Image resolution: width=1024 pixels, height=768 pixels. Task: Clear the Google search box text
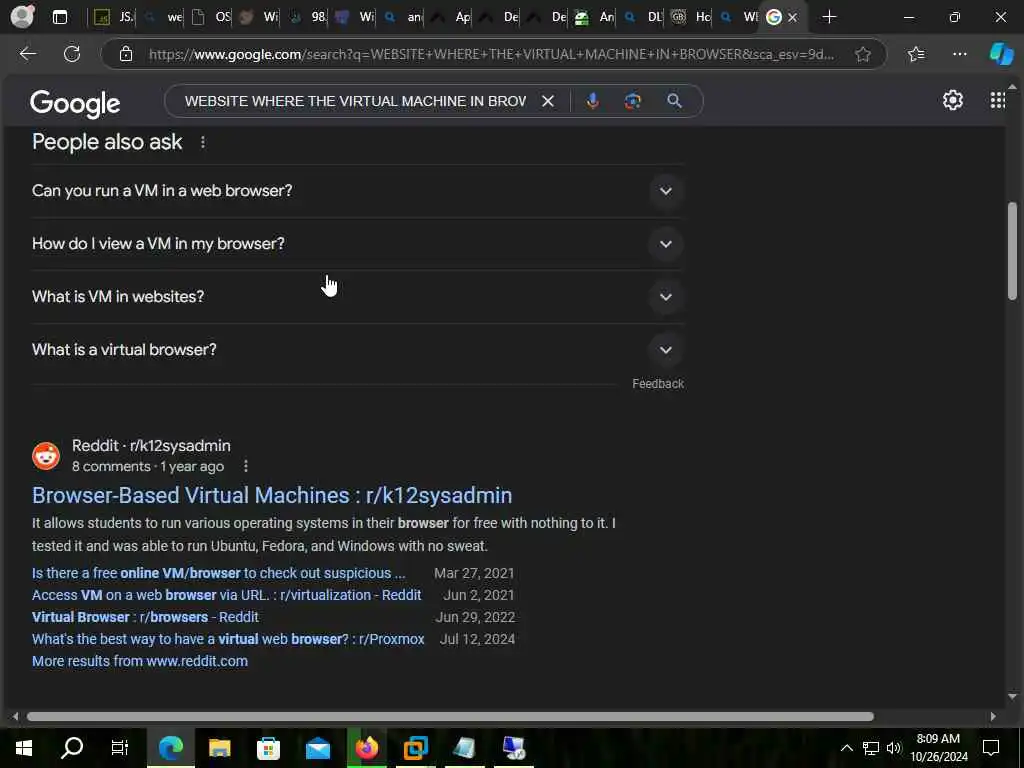coord(548,101)
